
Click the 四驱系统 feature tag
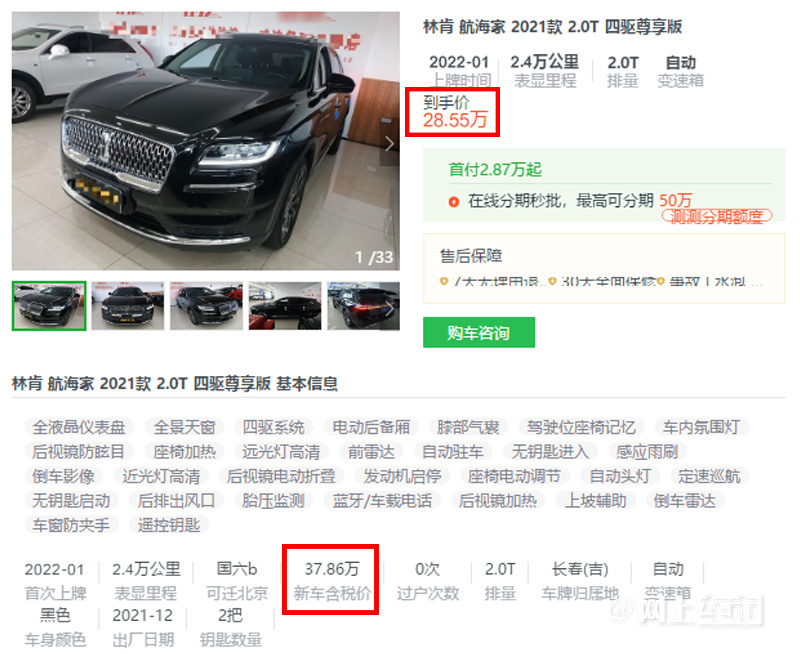click(x=273, y=427)
